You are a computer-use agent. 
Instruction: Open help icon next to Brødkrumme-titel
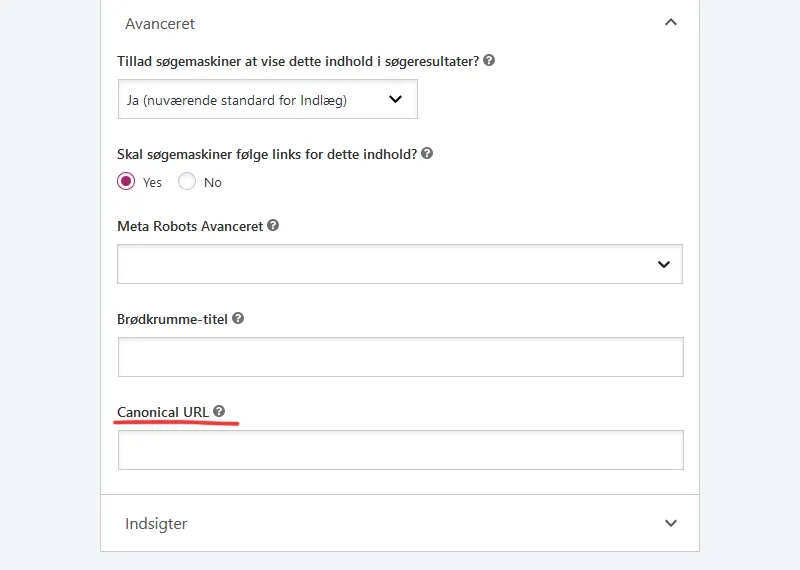(238, 318)
